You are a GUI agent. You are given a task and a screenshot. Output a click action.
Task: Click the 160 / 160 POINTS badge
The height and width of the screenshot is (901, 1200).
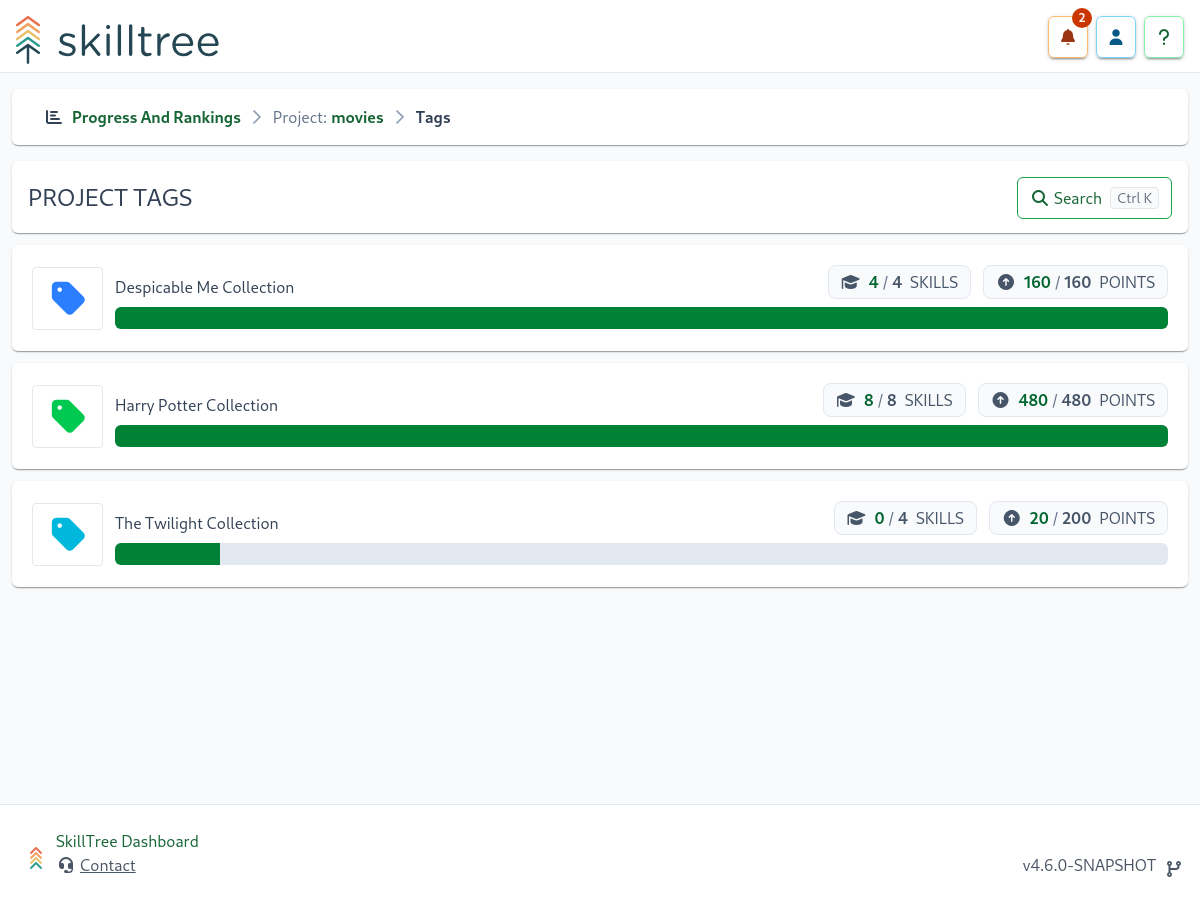point(1075,282)
